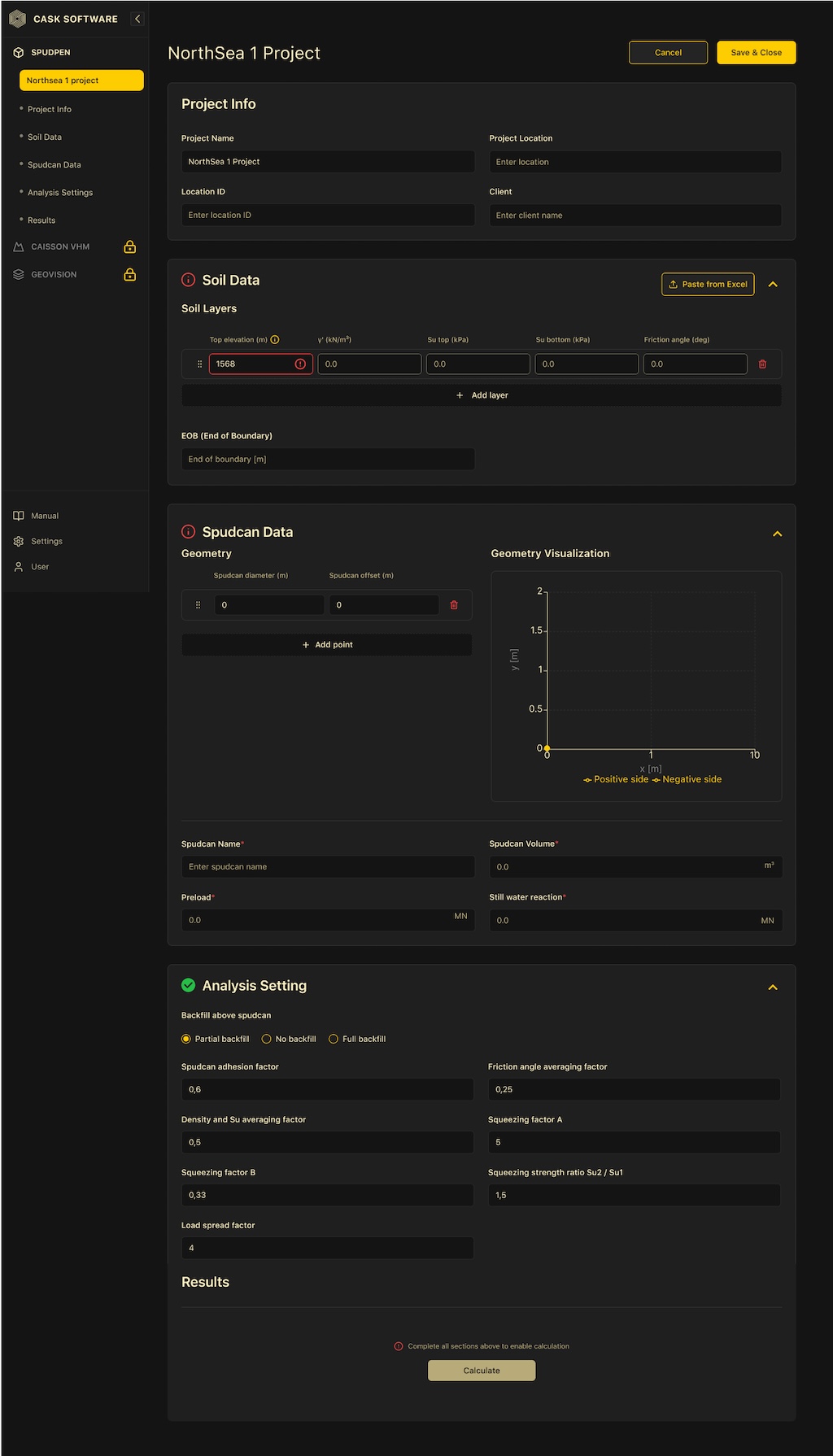Delete the soil layer row with trash icon
Viewport: 833px width, 1456px height.
(x=762, y=364)
